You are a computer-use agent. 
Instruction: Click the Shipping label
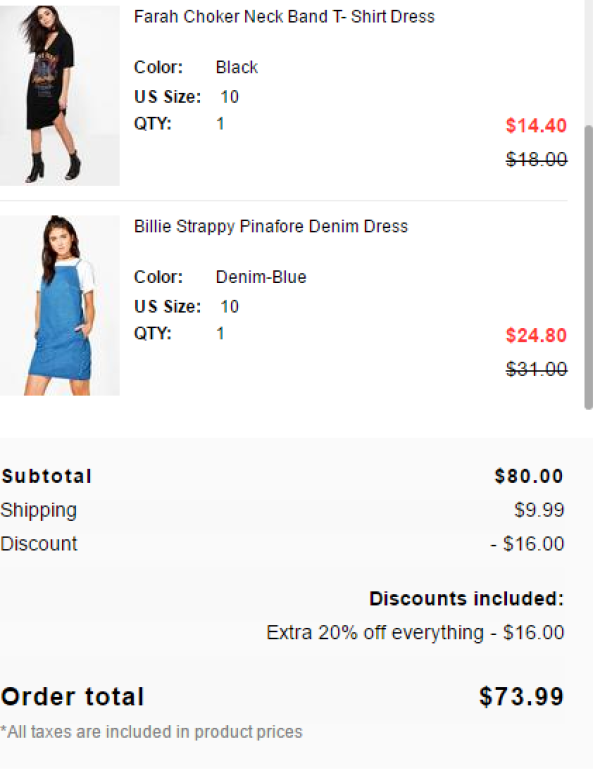click(x=39, y=510)
